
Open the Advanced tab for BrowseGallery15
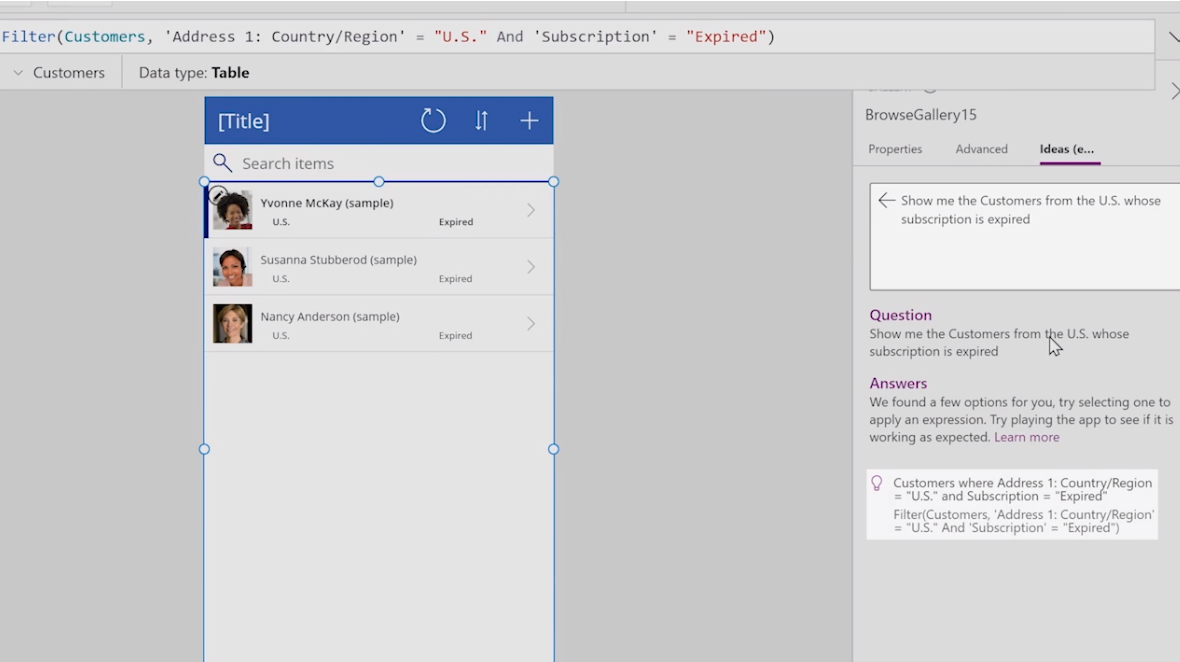click(x=981, y=148)
